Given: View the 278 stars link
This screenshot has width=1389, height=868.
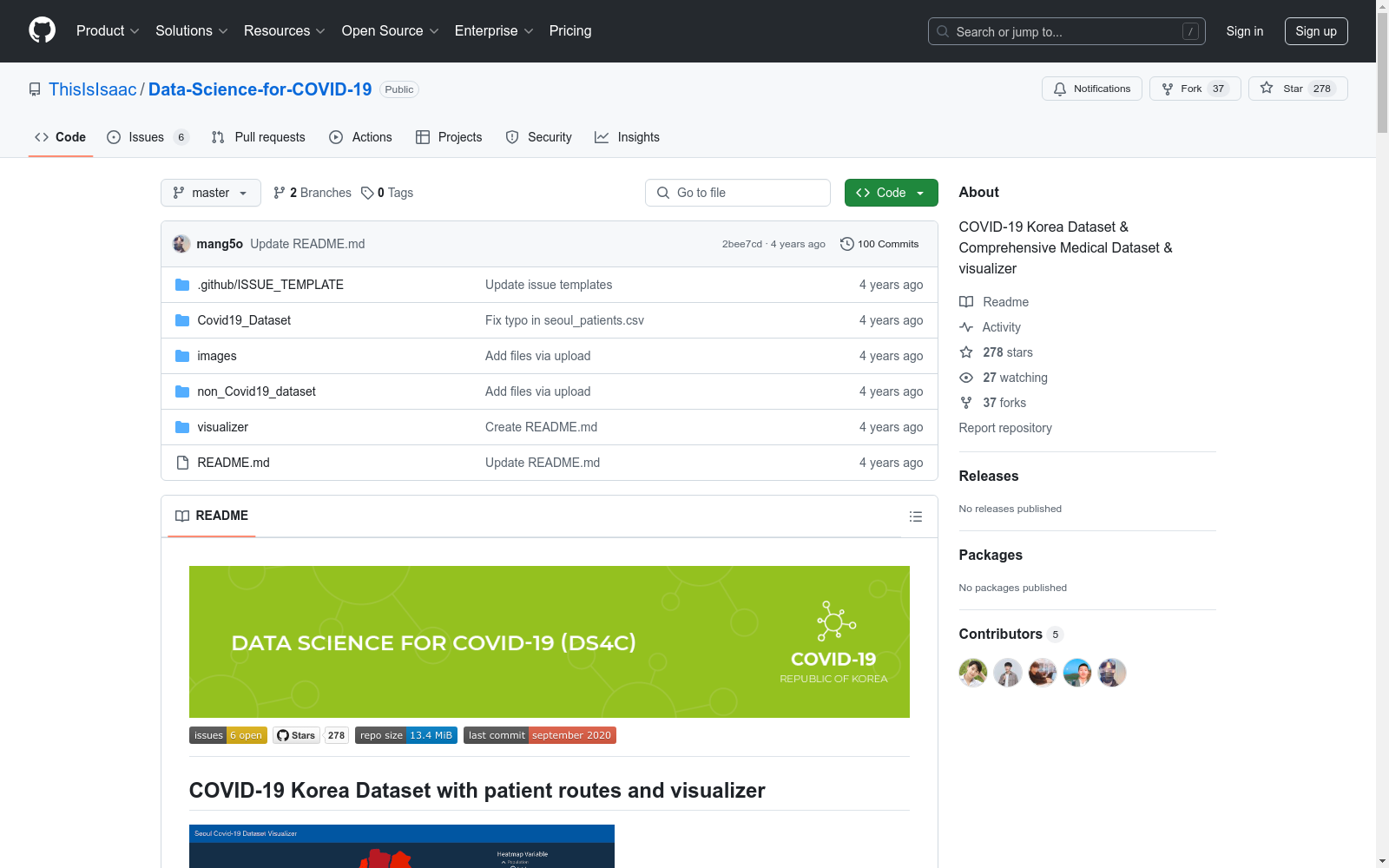Looking at the screenshot, I should (x=996, y=352).
